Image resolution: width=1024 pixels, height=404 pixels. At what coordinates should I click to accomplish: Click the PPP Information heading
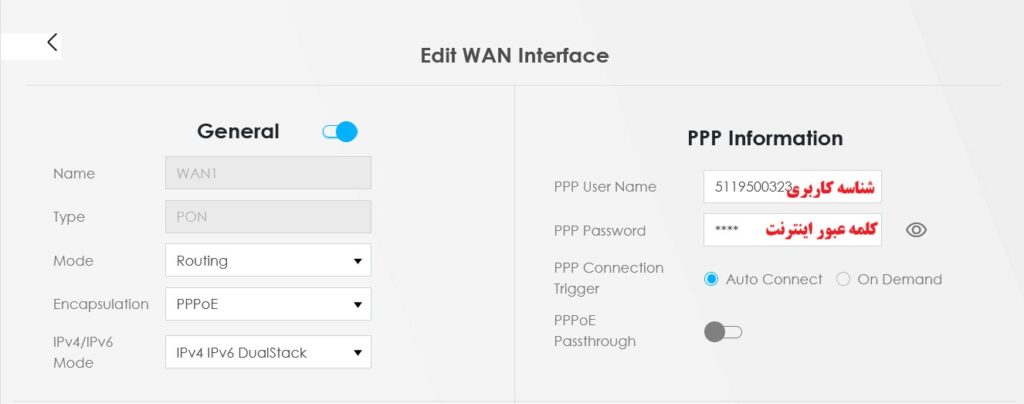pos(765,138)
